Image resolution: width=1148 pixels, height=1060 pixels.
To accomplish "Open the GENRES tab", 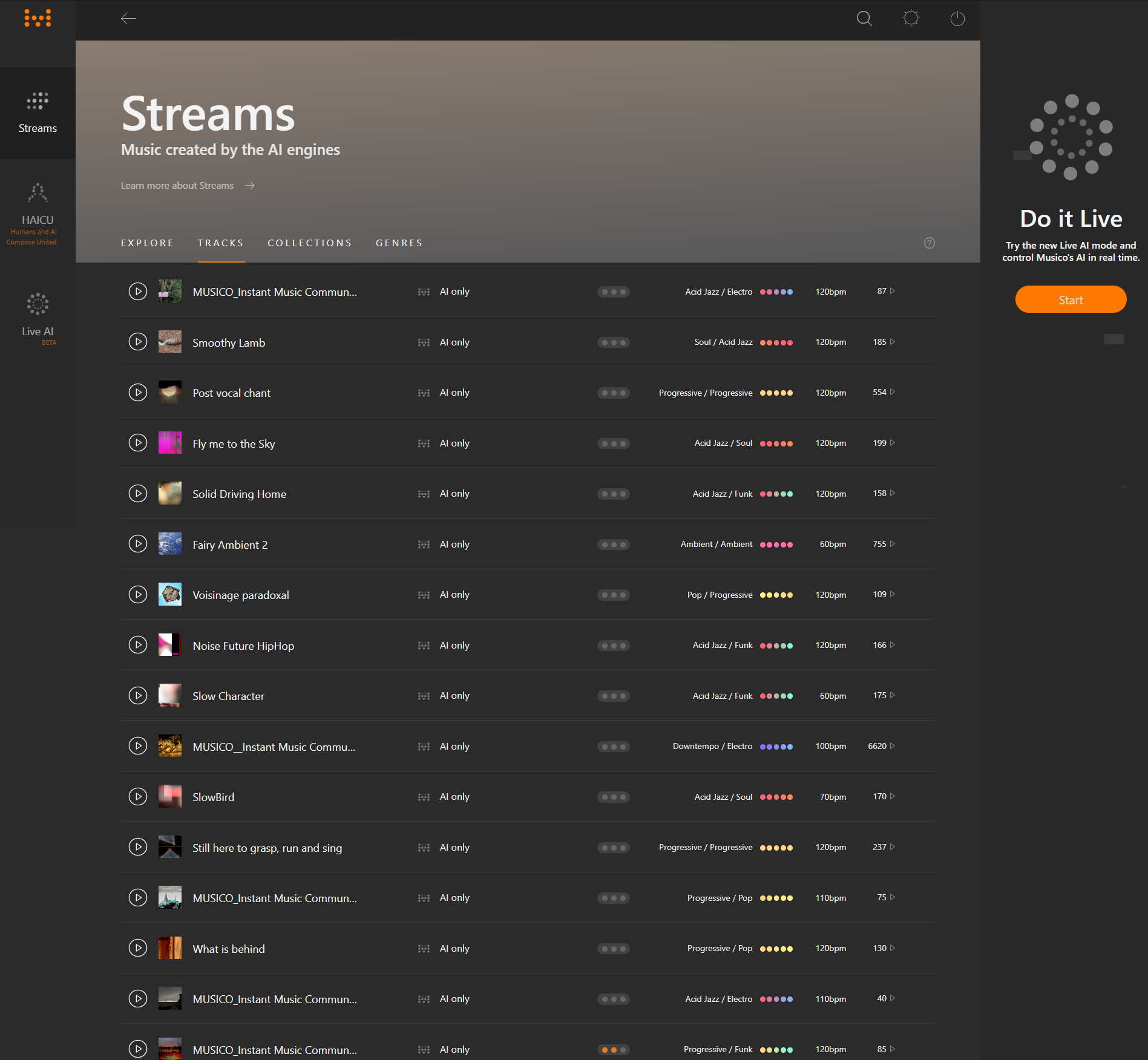I will pyautogui.click(x=399, y=243).
